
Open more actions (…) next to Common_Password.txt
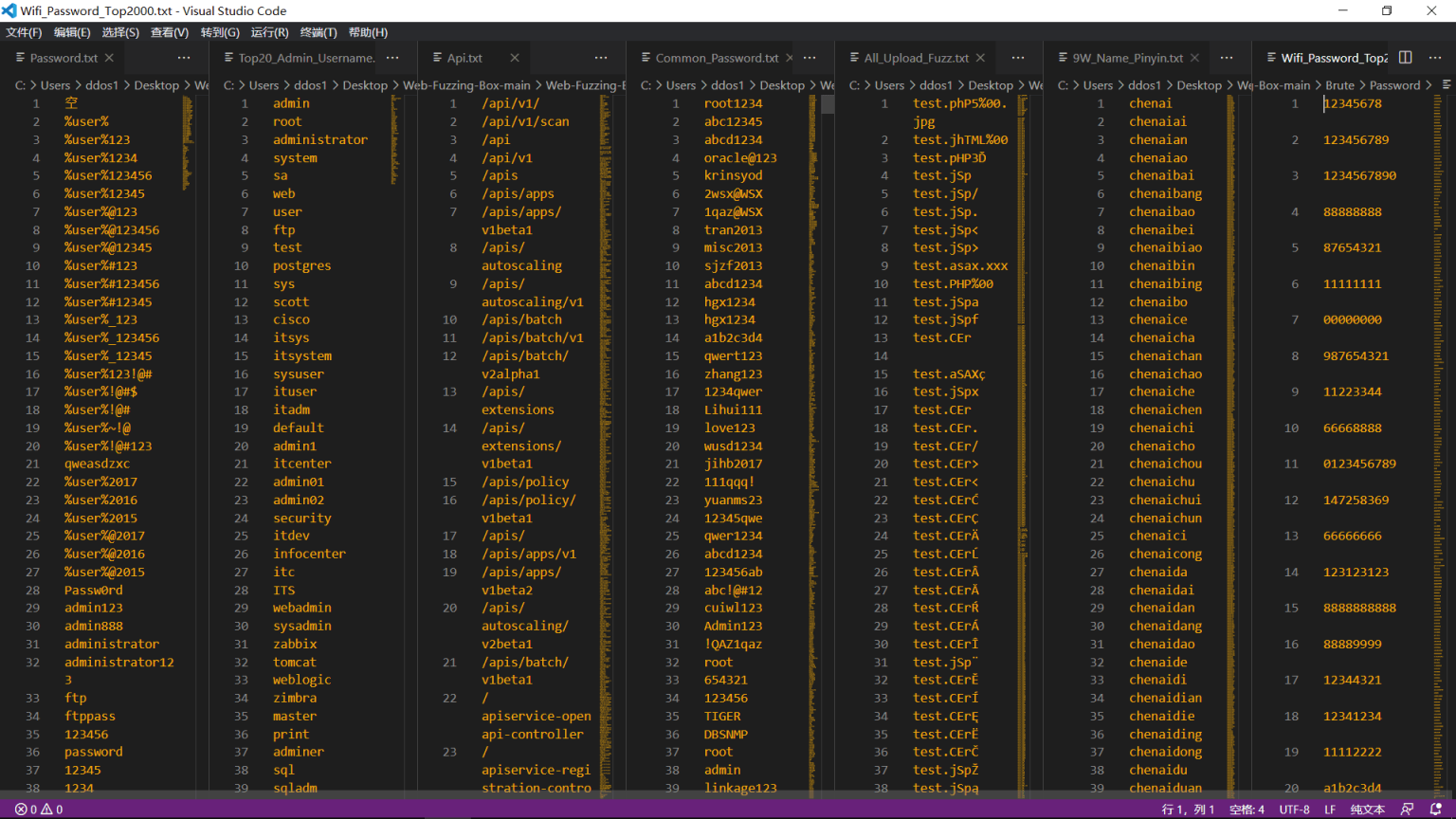pyautogui.click(x=810, y=57)
